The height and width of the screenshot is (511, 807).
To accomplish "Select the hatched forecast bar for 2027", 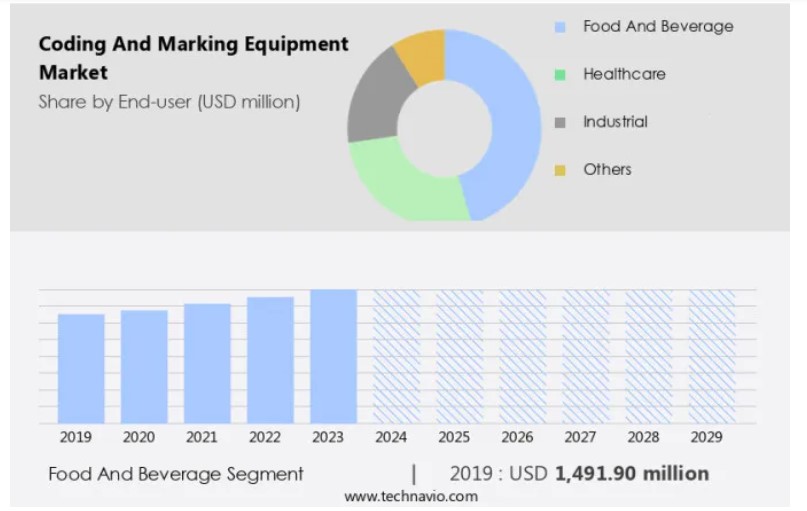I will tap(586, 356).
